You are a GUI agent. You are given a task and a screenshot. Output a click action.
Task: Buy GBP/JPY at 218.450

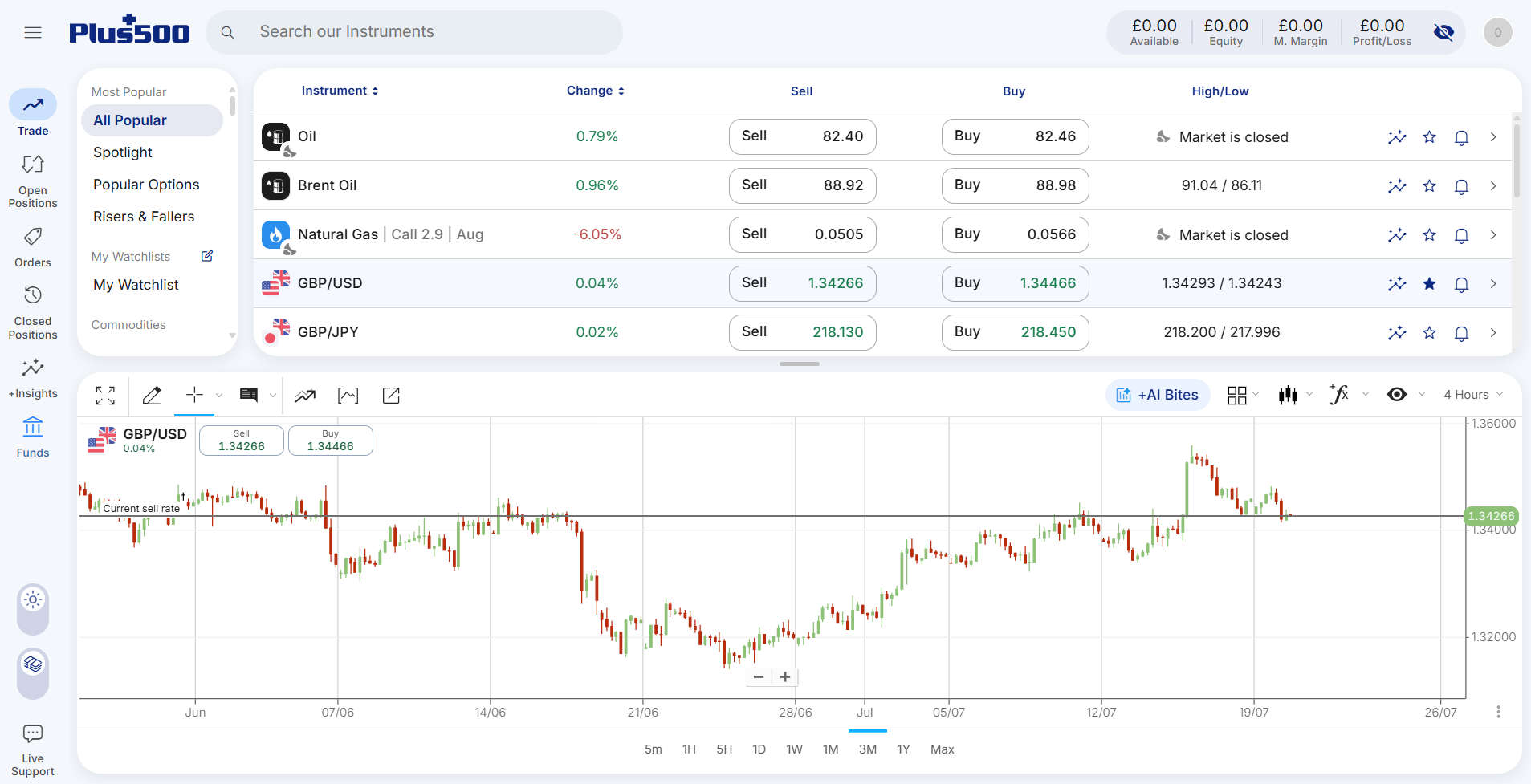(x=1015, y=332)
